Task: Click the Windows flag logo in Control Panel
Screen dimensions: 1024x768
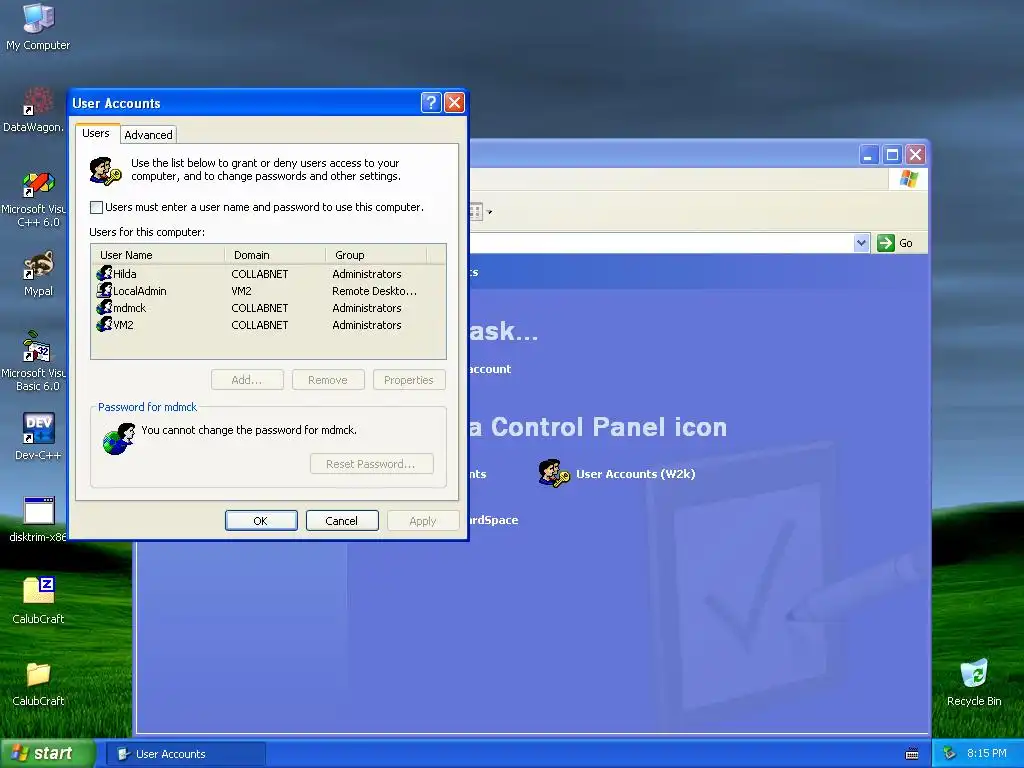Action: point(908,179)
